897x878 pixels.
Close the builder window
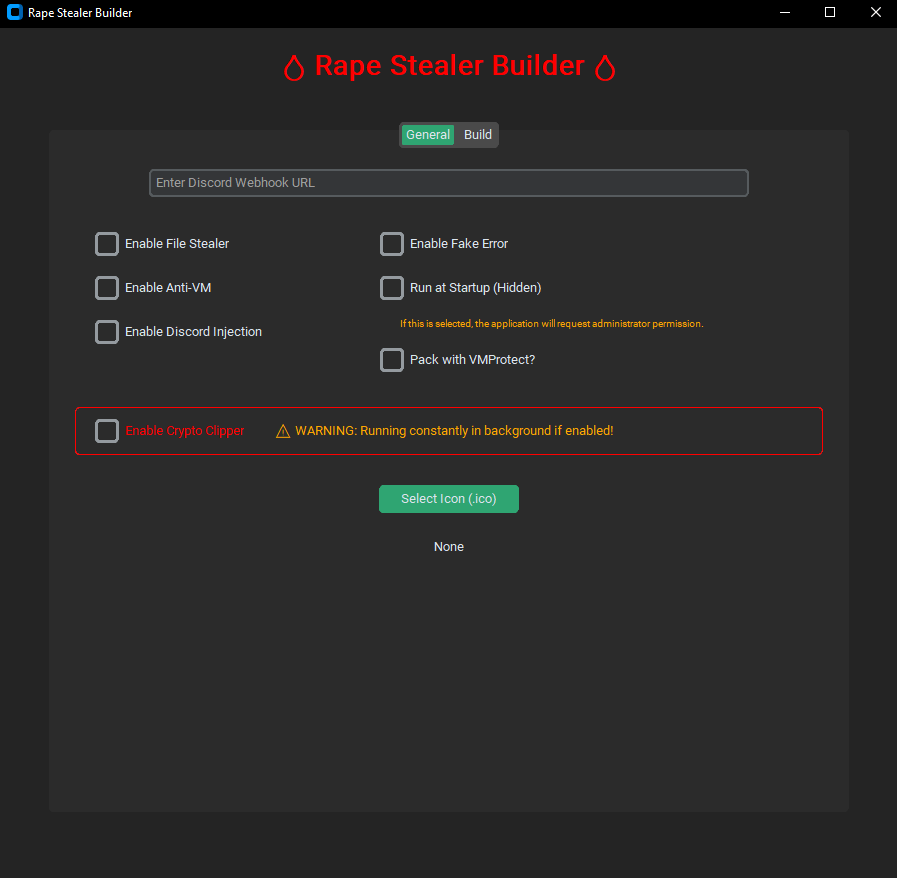875,13
